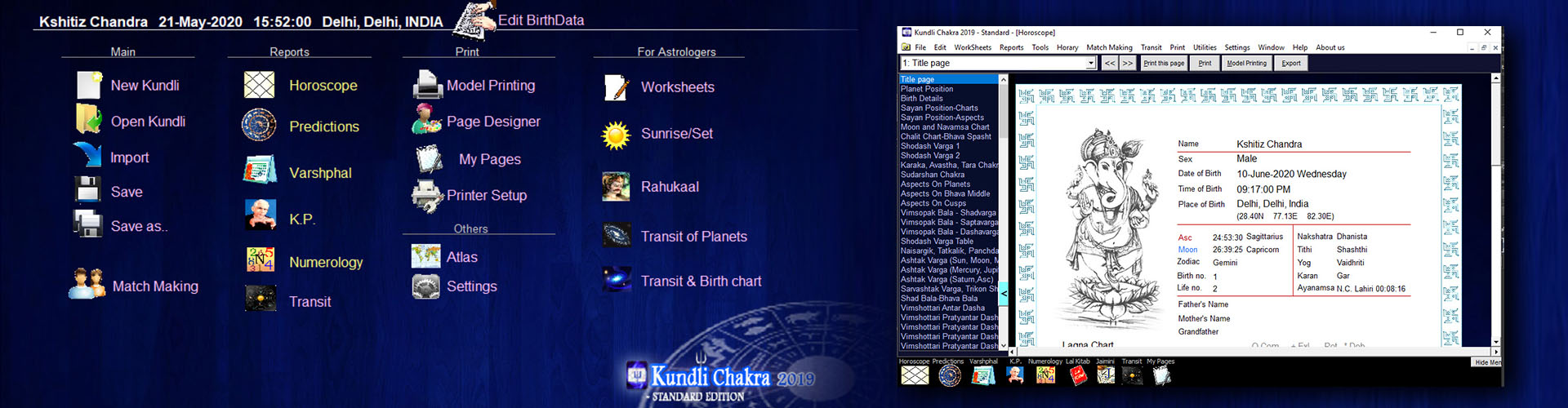
Task: Click Transit icon in bottom bar
Action: tap(1133, 375)
